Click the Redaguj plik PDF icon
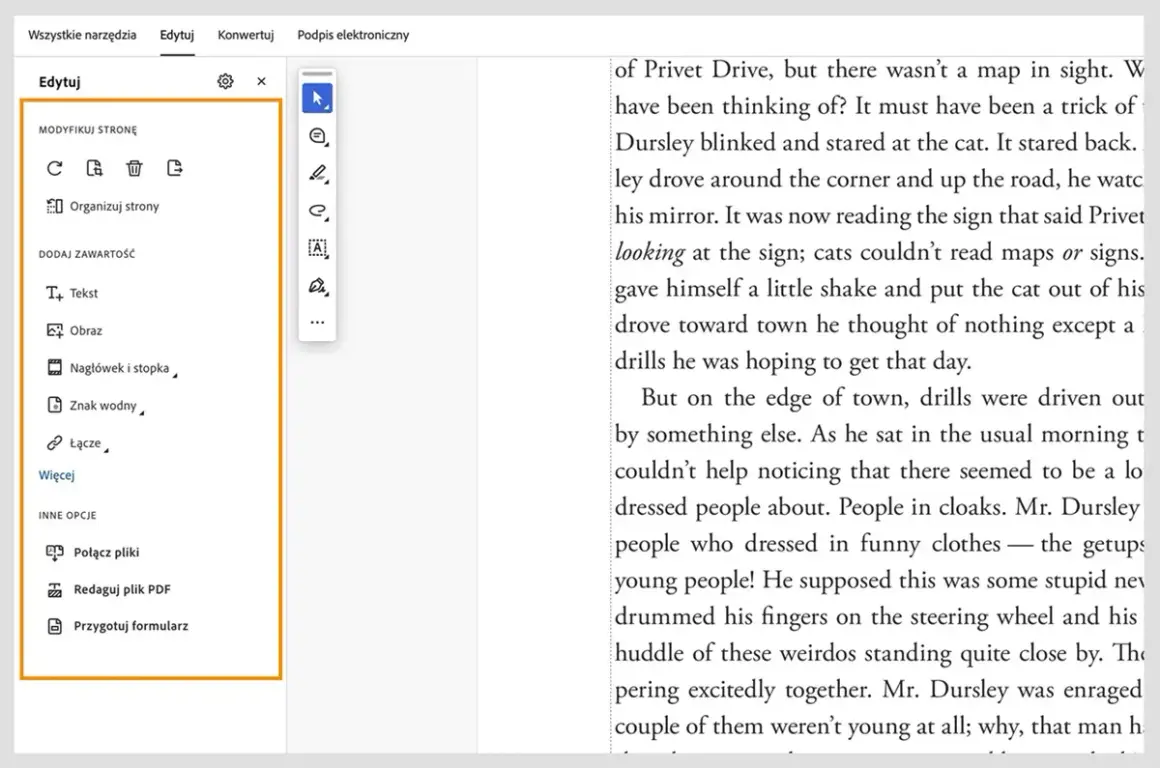Image resolution: width=1160 pixels, height=768 pixels. 55,590
